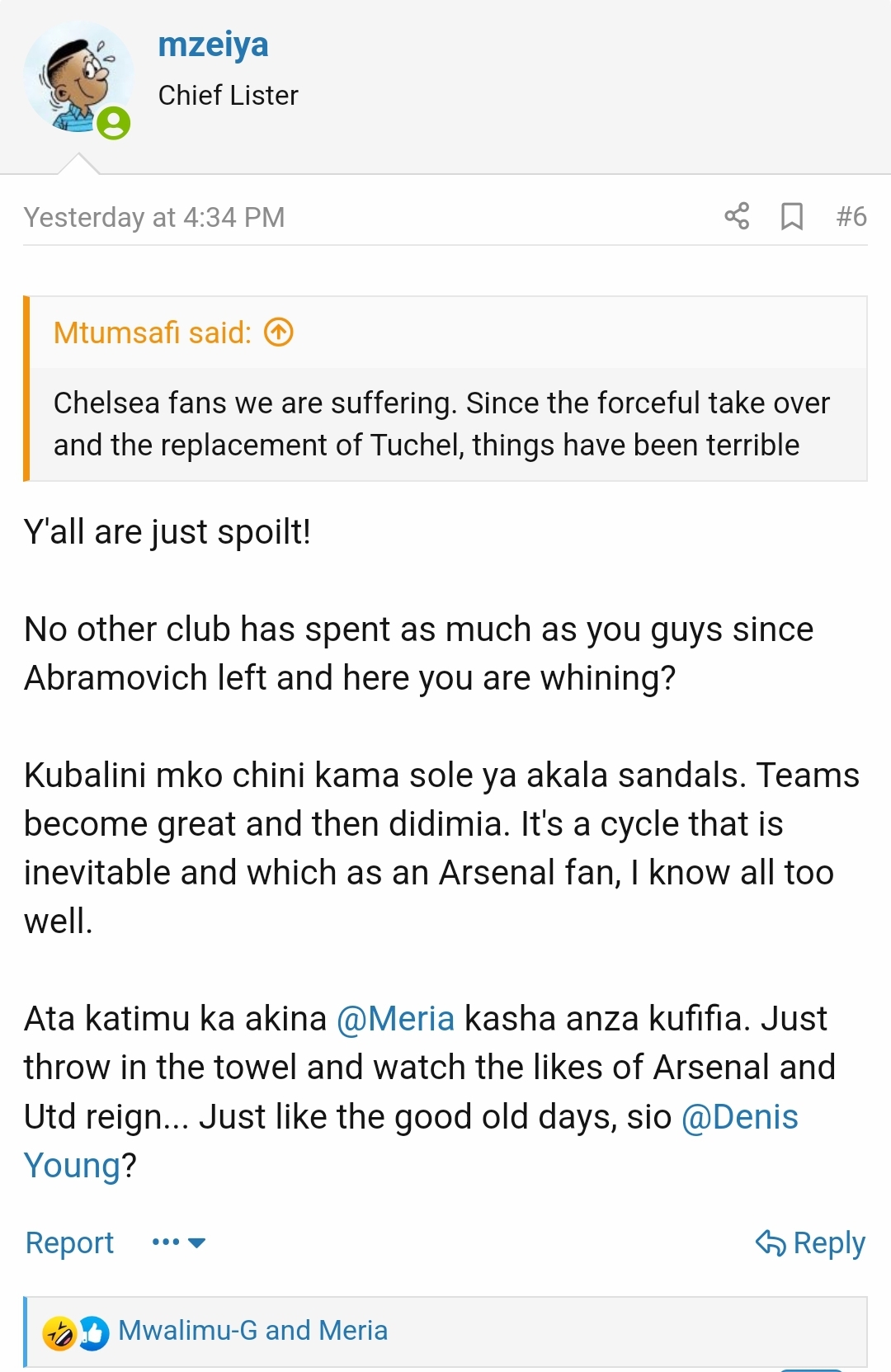The height and width of the screenshot is (1372, 891).
Task: Click the Reply button text
Action: pyautogui.click(x=829, y=1242)
